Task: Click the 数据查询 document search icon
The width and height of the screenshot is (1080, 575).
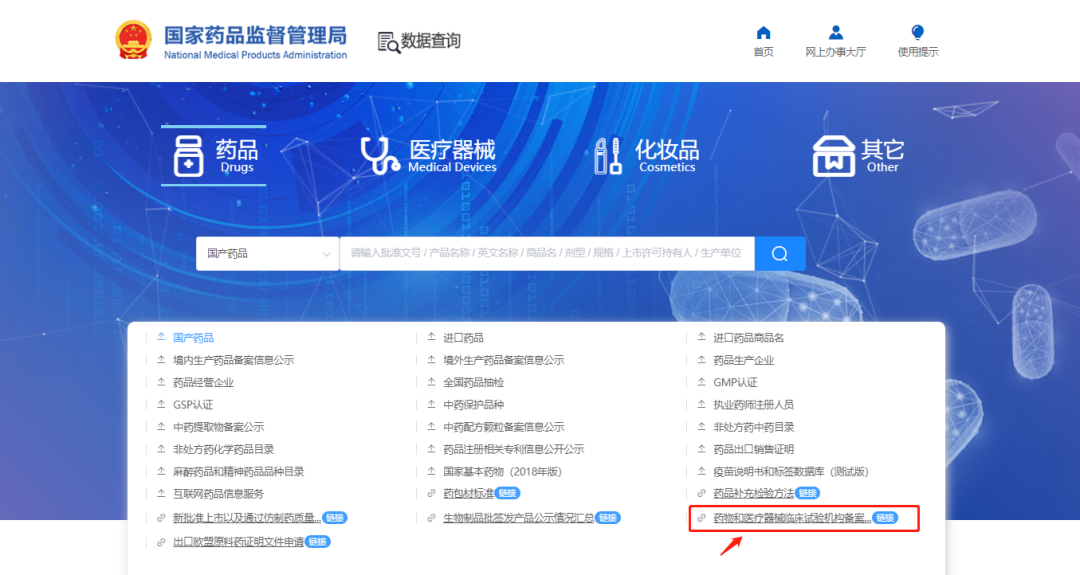Action: coord(388,42)
